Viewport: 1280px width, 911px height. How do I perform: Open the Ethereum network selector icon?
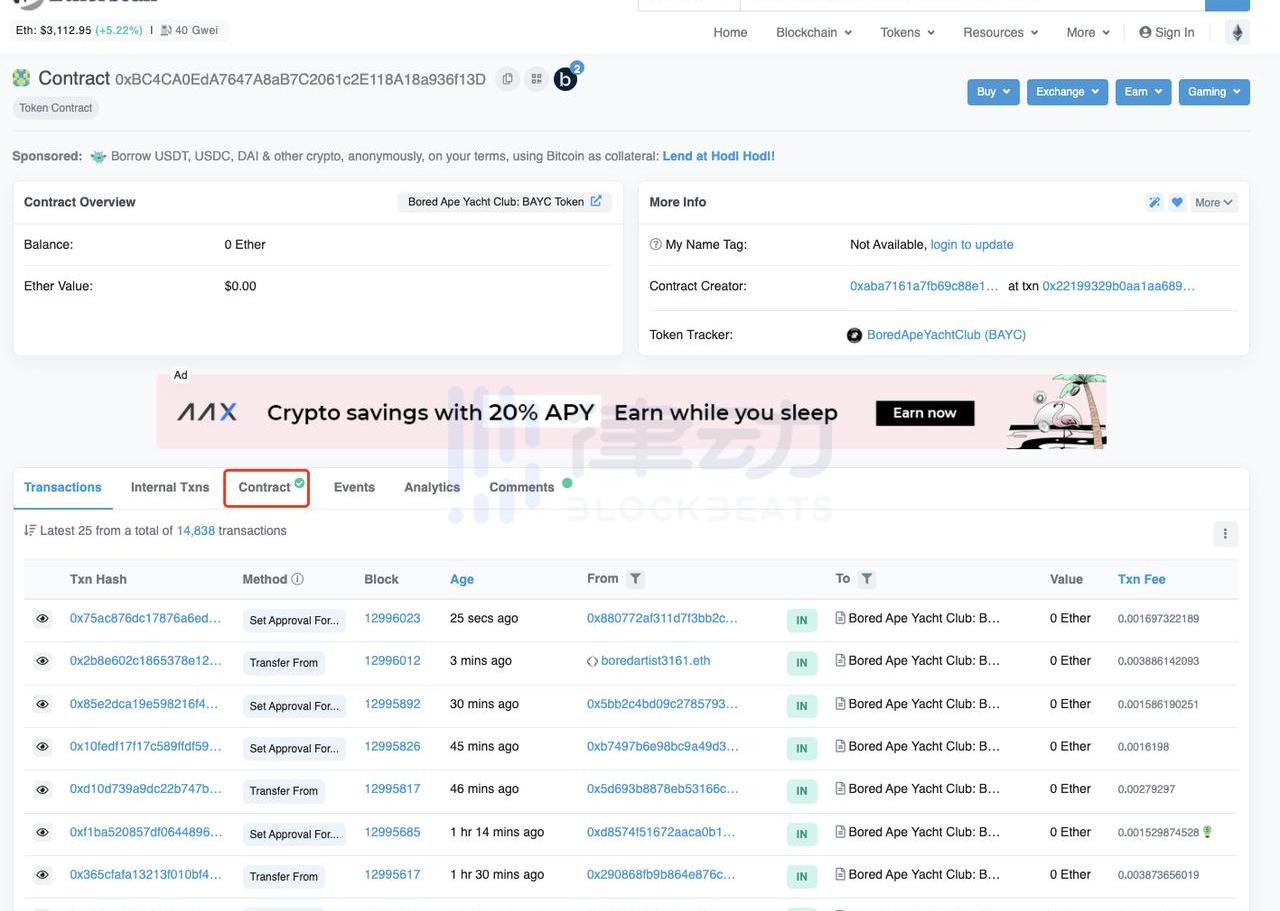click(x=1237, y=32)
